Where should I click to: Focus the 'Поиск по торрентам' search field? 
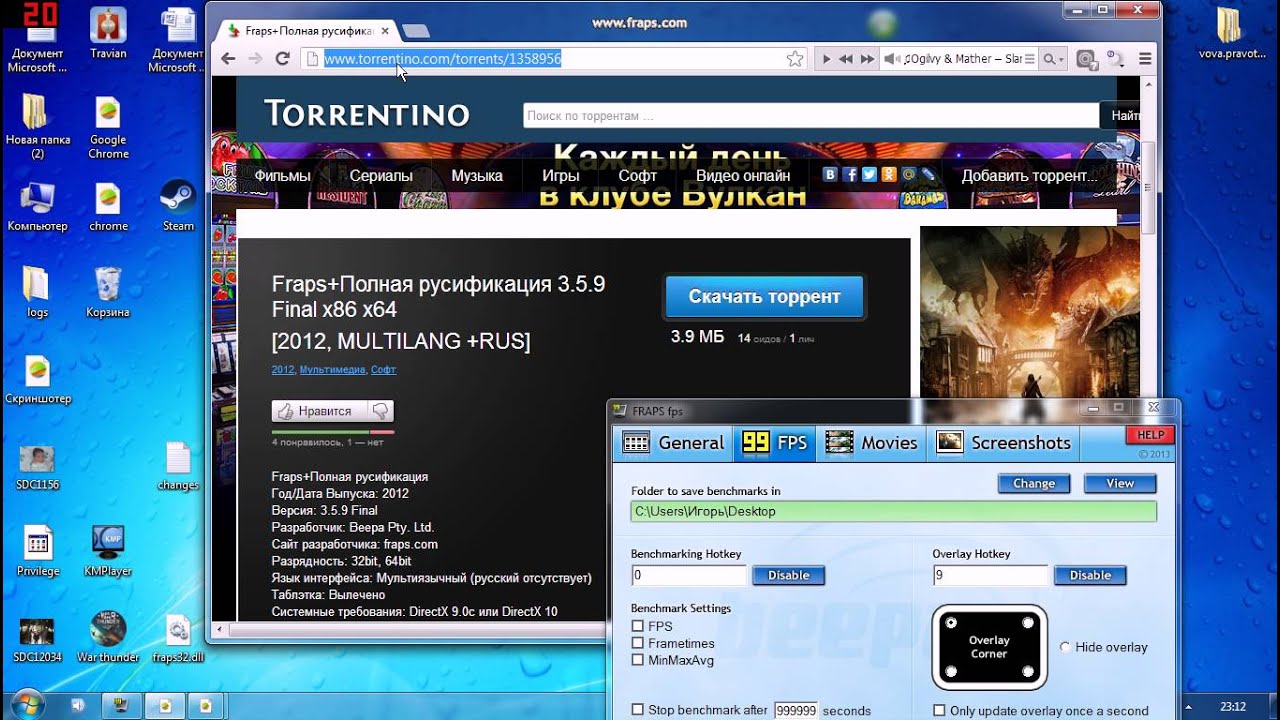click(x=811, y=116)
